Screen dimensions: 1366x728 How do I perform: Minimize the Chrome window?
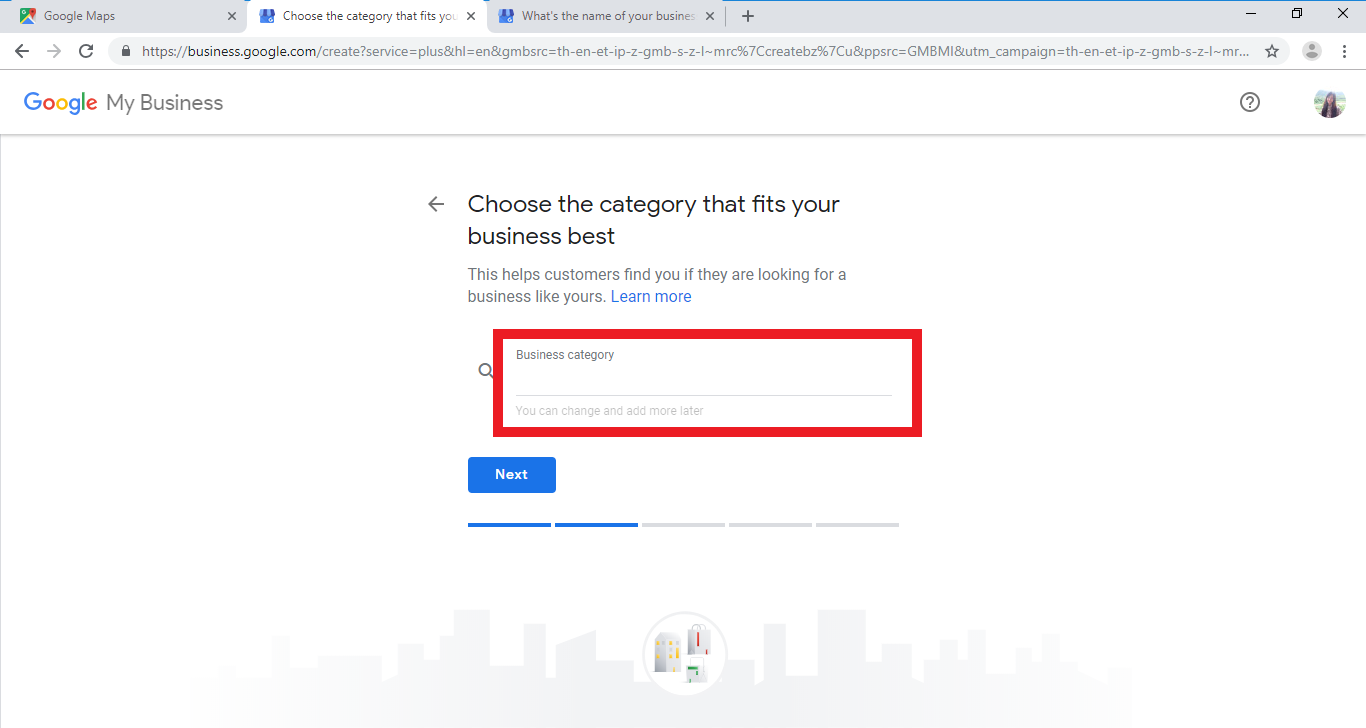click(x=1251, y=13)
